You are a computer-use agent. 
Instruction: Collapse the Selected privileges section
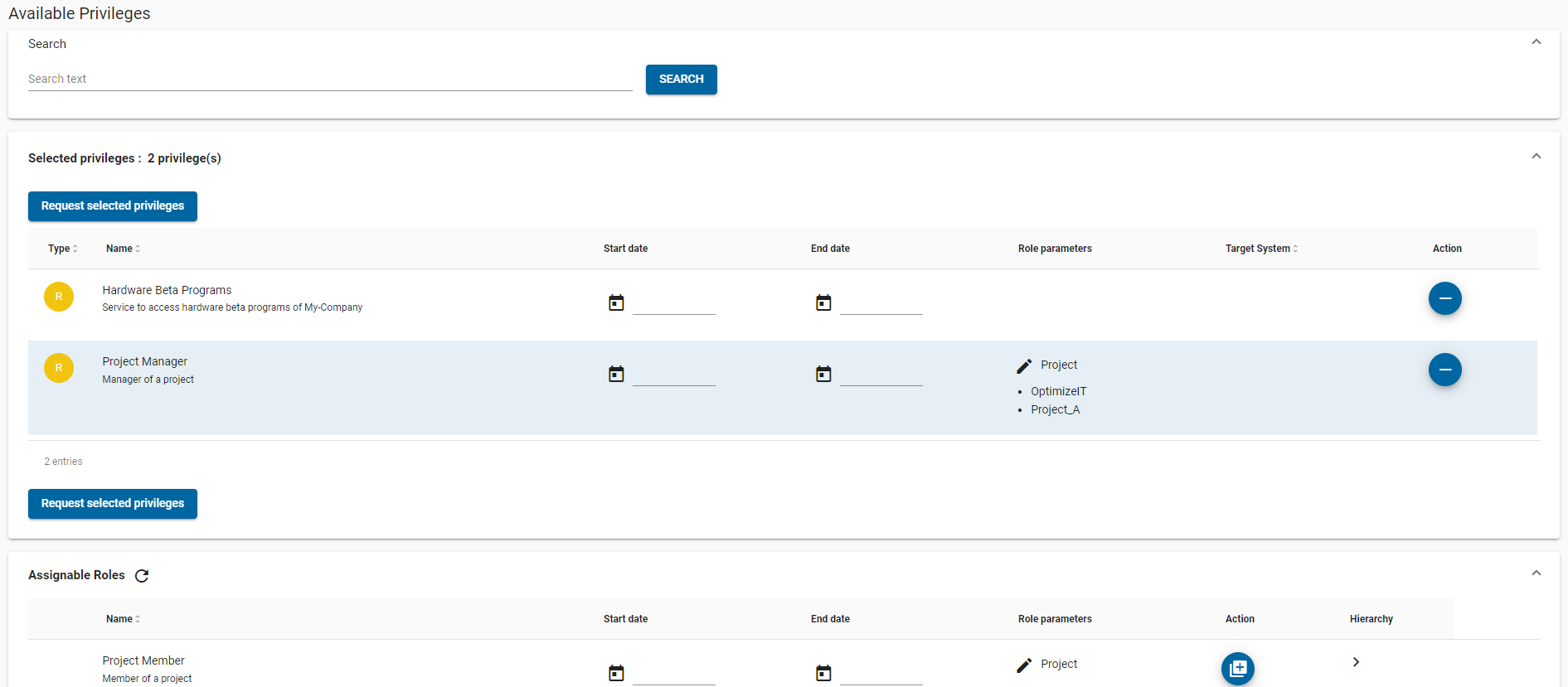(x=1536, y=157)
